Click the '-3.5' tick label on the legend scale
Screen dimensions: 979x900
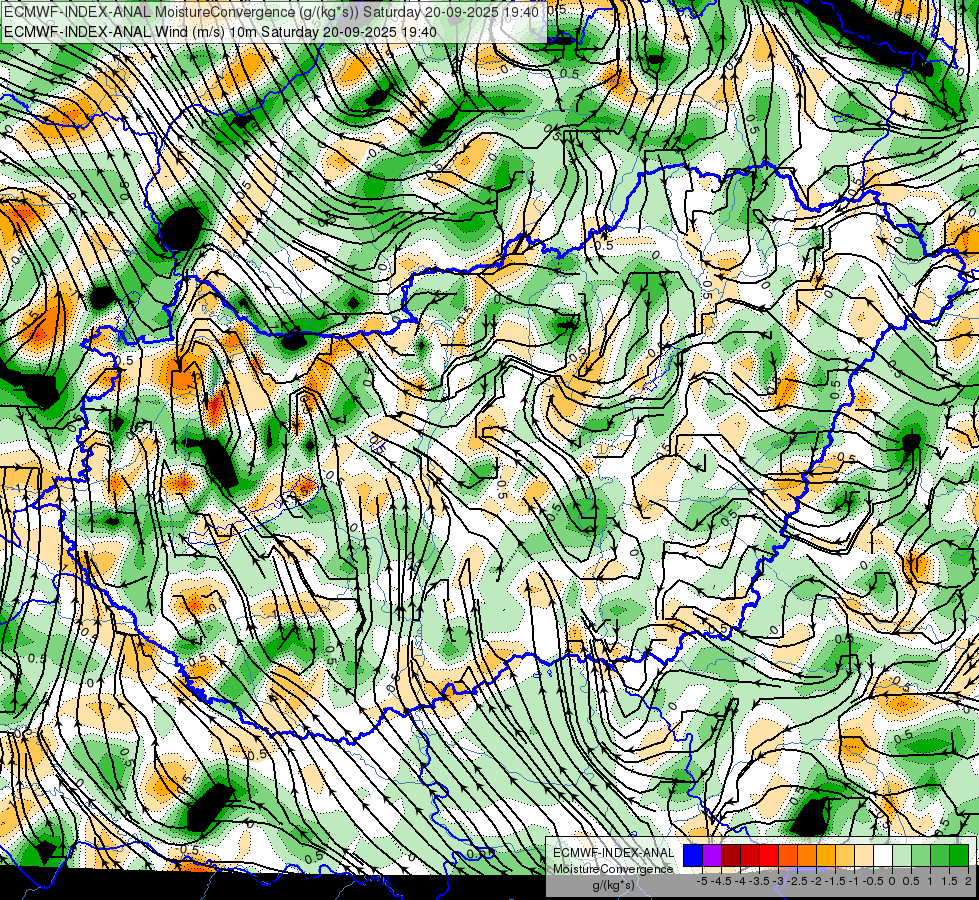click(x=759, y=881)
